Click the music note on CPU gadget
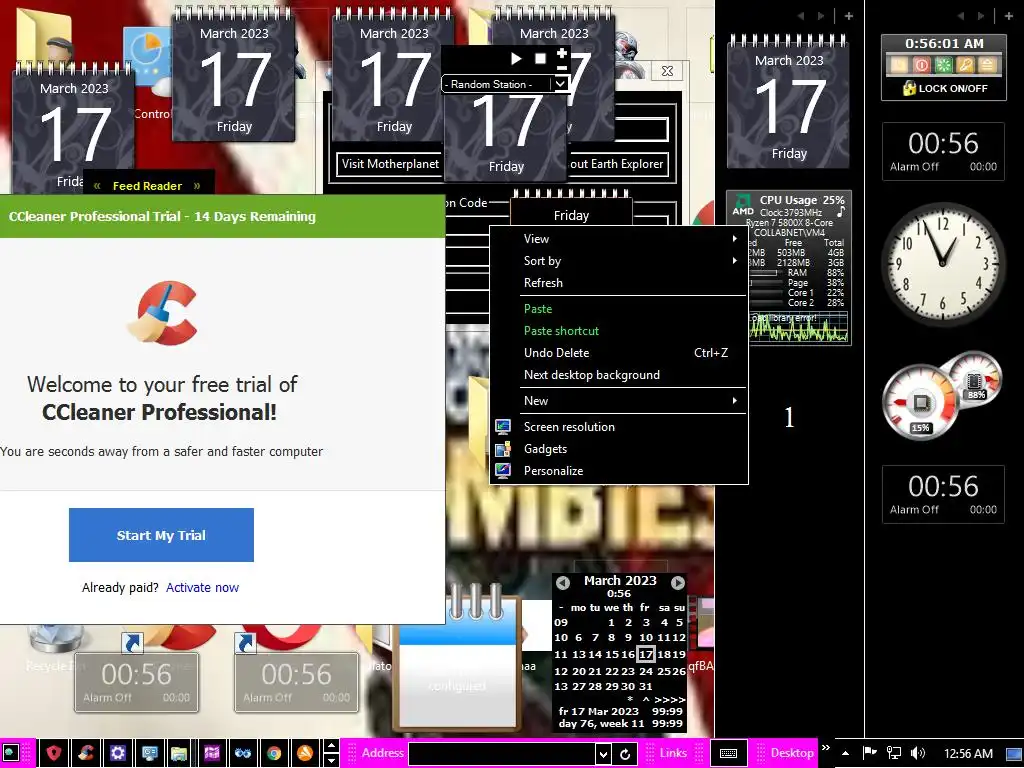Image resolution: width=1024 pixels, height=768 pixels. click(840, 212)
